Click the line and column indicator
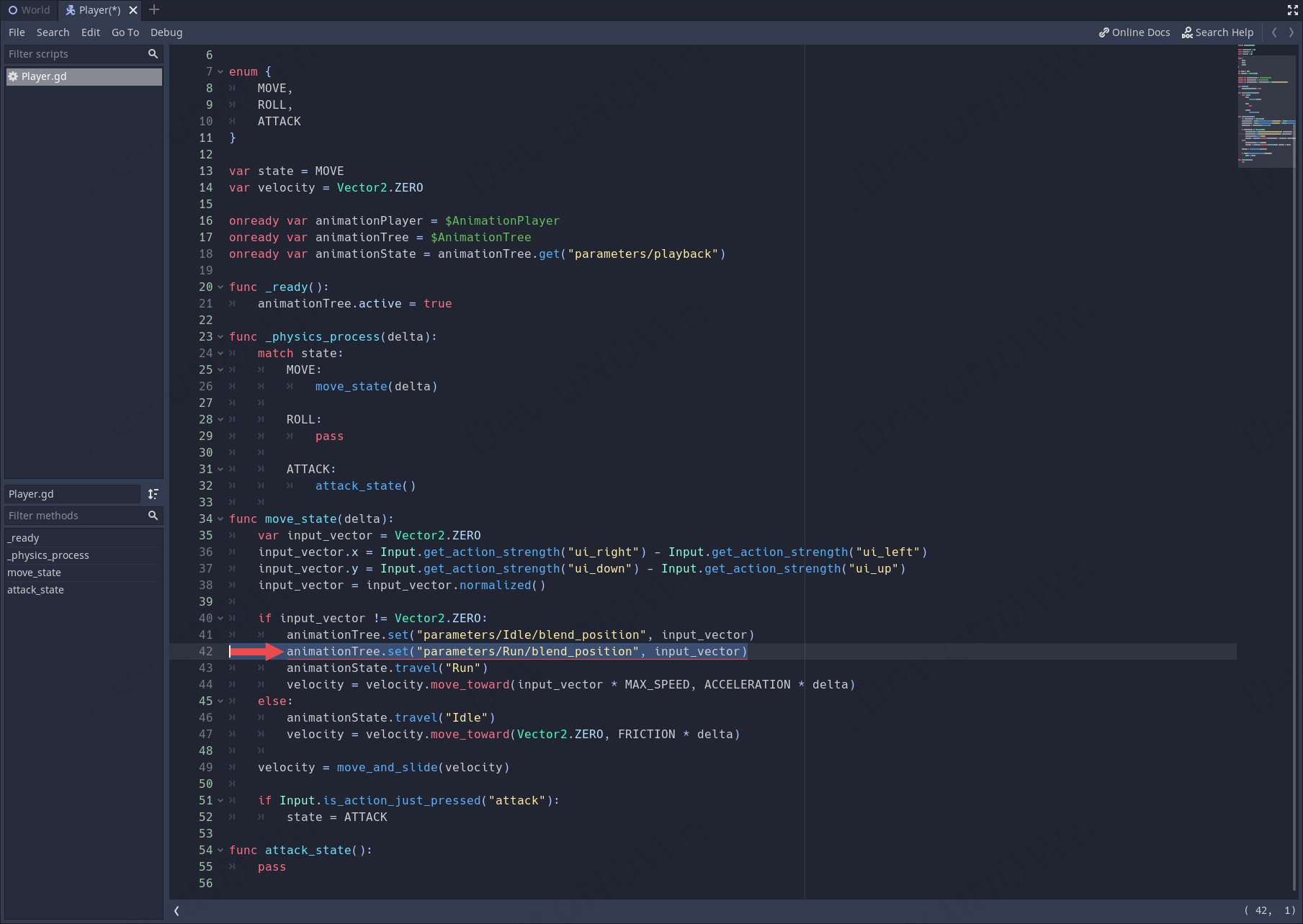The height and width of the screenshot is (924, 1303). coord(1270,910)
